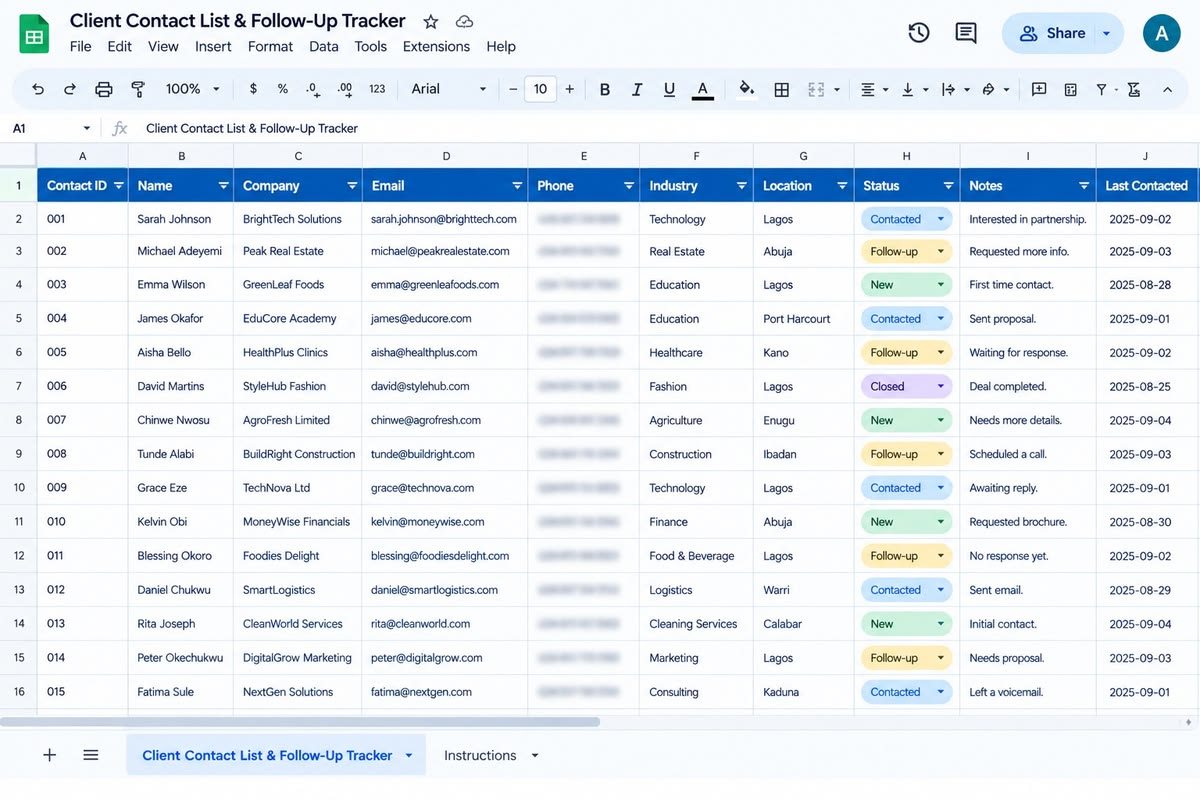Click the font size field showing 10
This screenshot has height=800, width=1200.
coord(540,89)
